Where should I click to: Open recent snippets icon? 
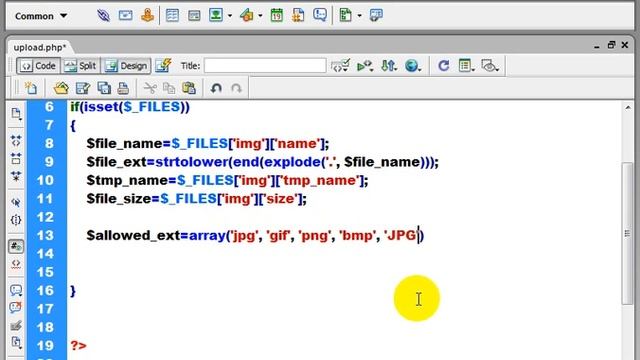16,342
